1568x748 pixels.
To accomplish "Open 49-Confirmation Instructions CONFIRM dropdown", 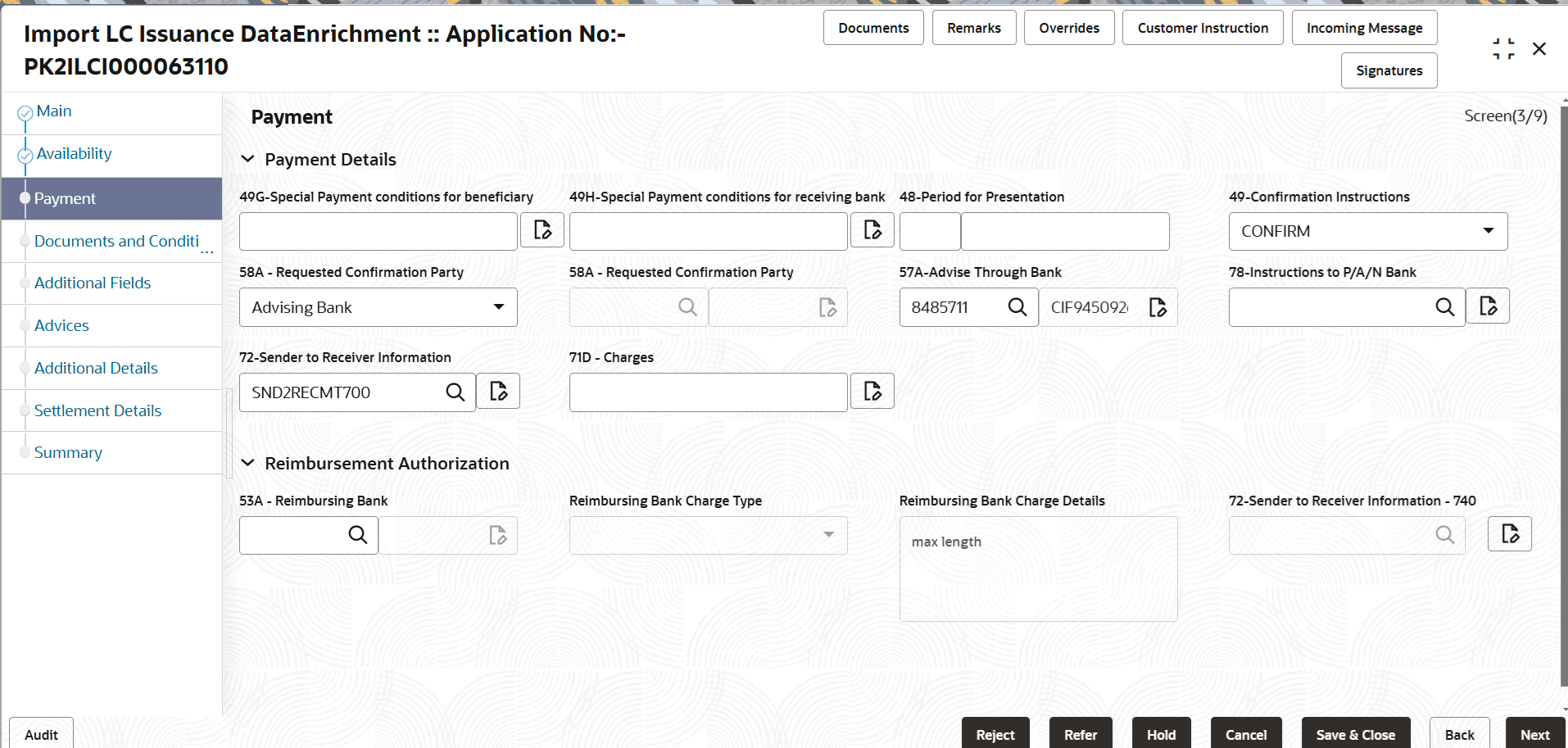I will pyautogui.click(x=1368, y=231).
